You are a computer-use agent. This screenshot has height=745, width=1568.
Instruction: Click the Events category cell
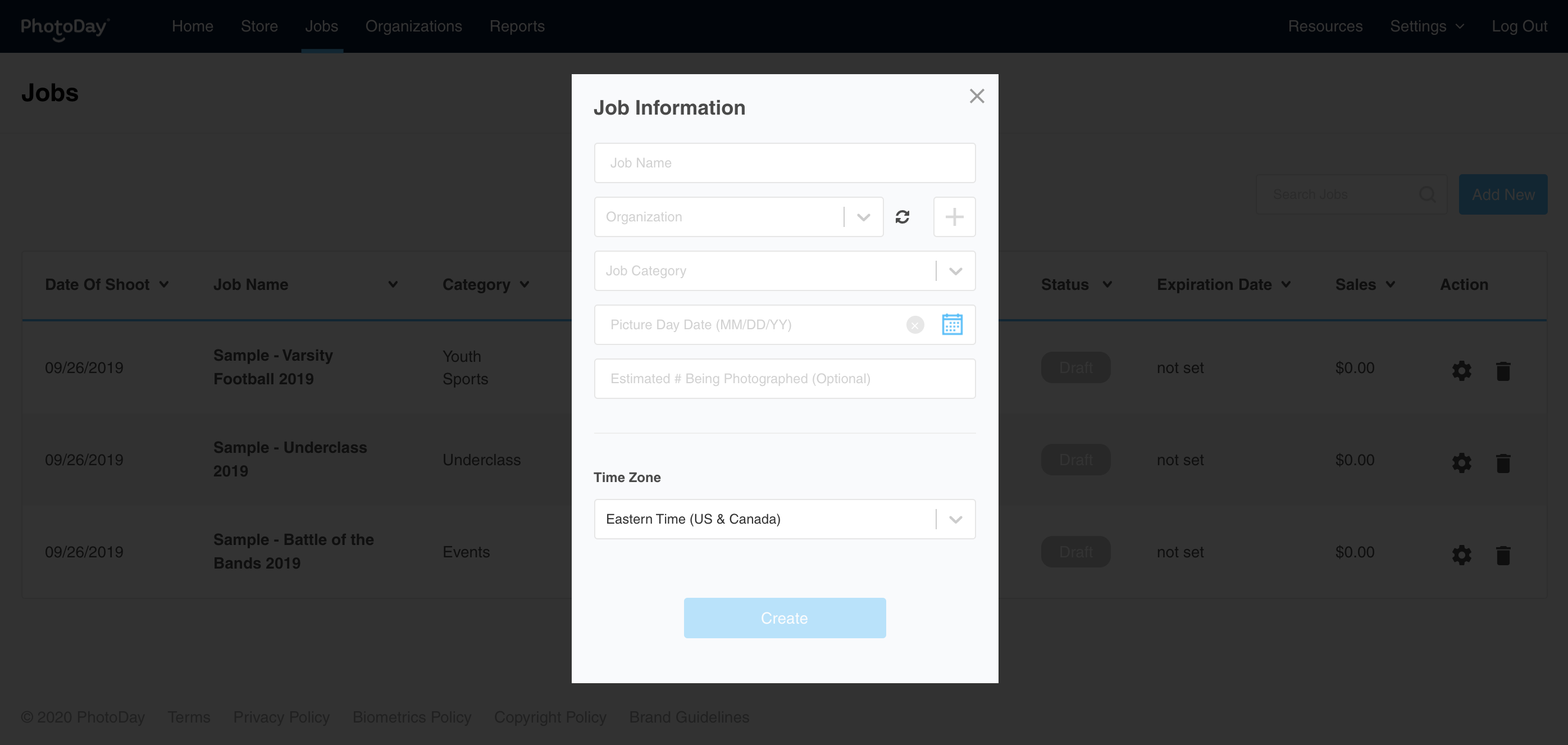point(466,551)
